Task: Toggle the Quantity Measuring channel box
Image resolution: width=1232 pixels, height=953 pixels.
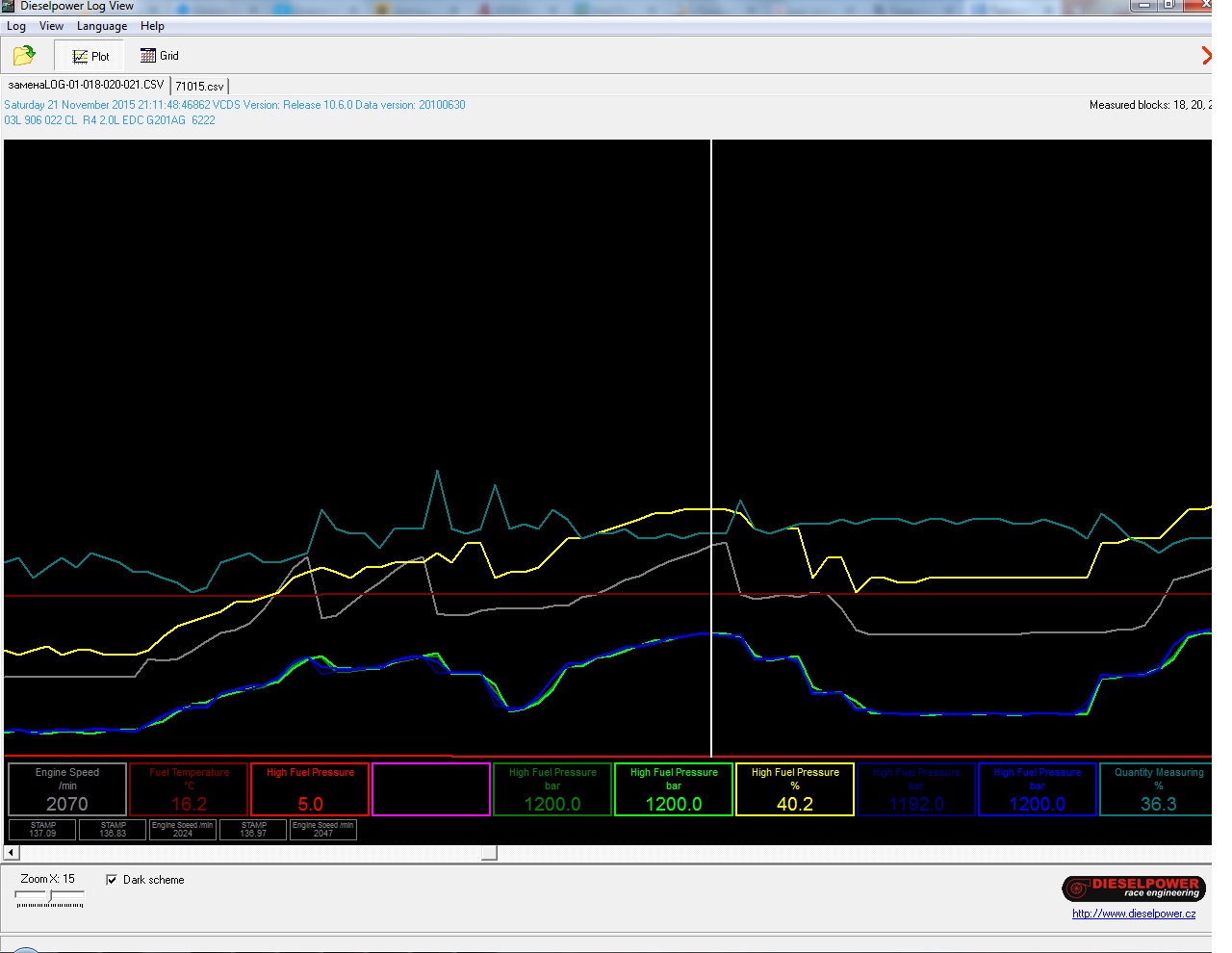Action: point(1158,789)
